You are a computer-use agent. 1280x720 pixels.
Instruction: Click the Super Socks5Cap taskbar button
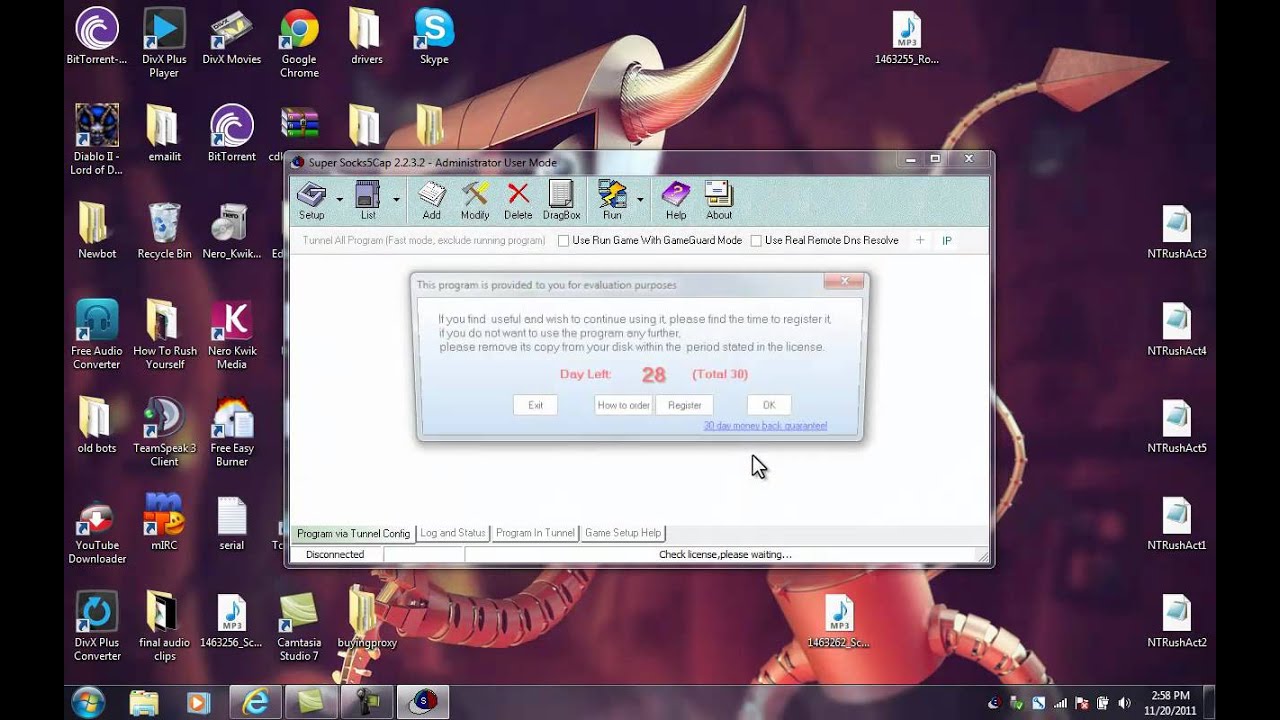423,702
